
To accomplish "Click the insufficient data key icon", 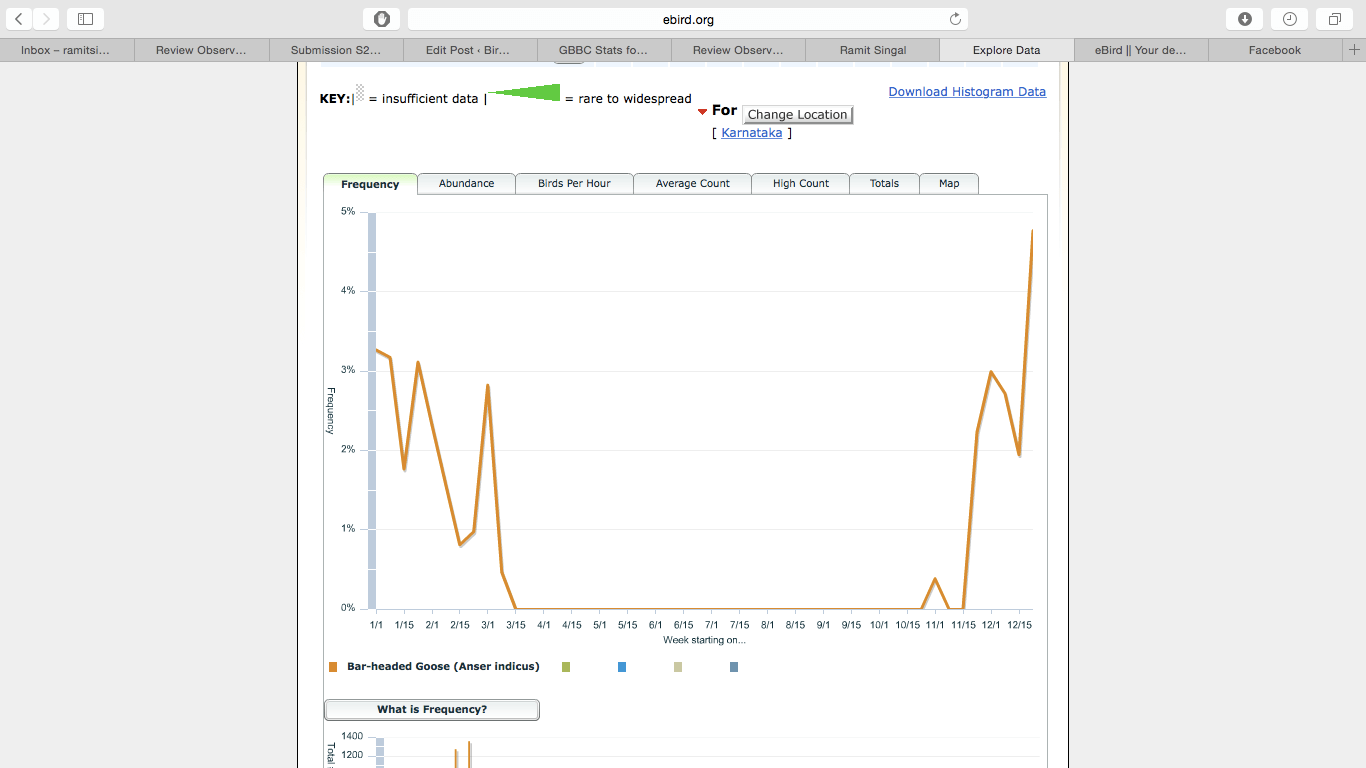I will pyautogui.click(x=359, y=94).
